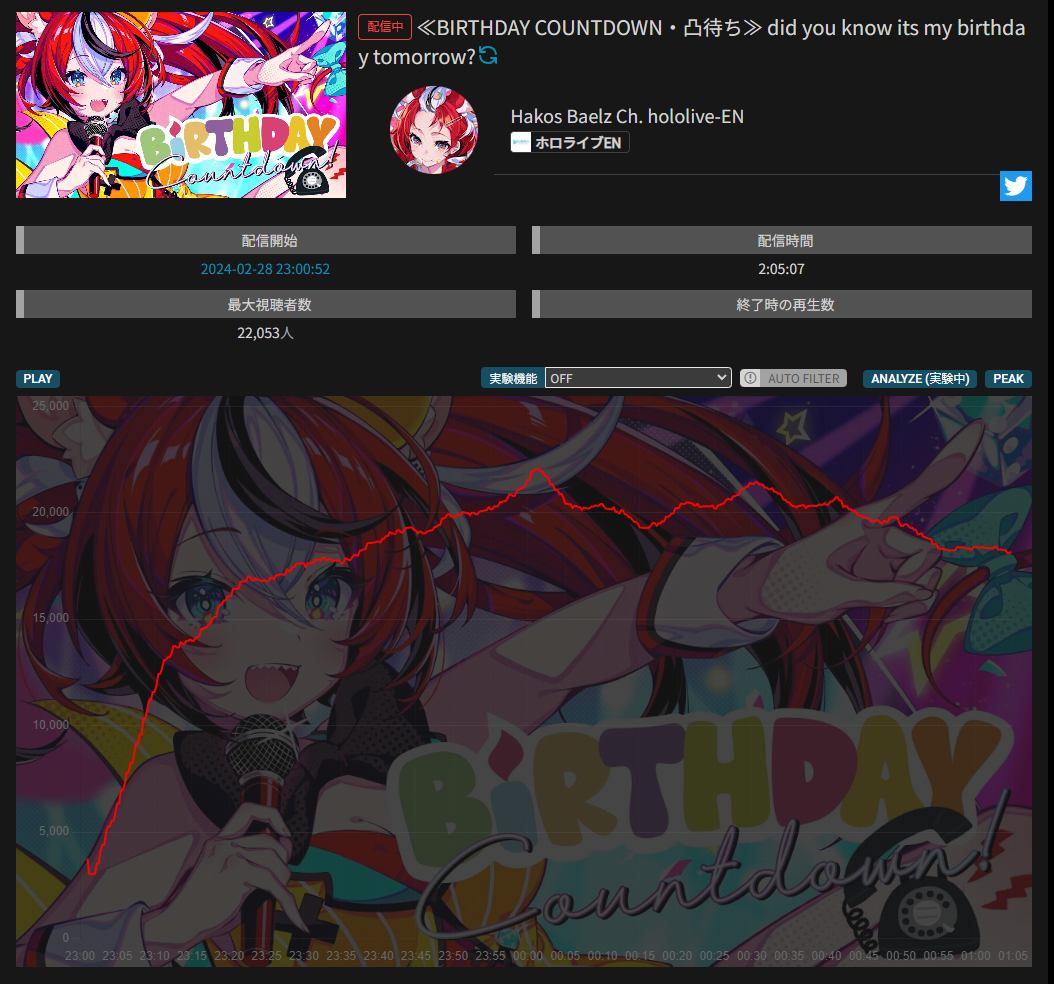Click the 5,000 y-axis label

(54, 831)
